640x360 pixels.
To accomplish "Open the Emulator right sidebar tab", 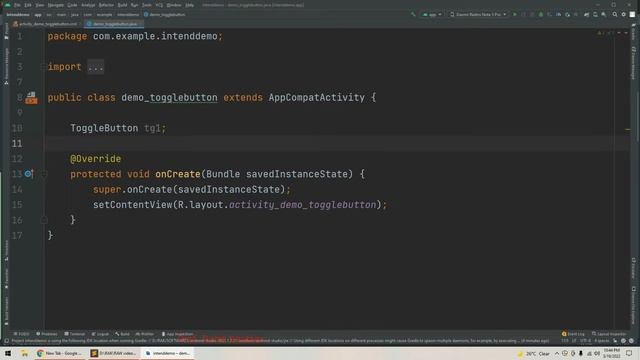I will [633, 268].
